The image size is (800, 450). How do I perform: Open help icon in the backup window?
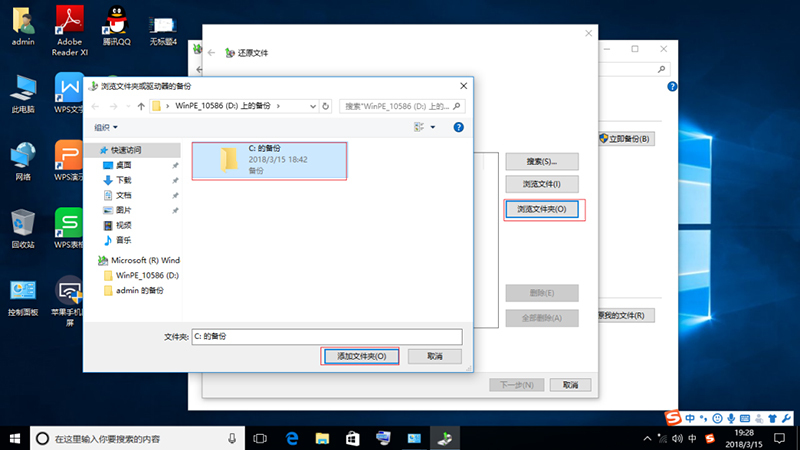pyautogui.click(x=672, y=87)
